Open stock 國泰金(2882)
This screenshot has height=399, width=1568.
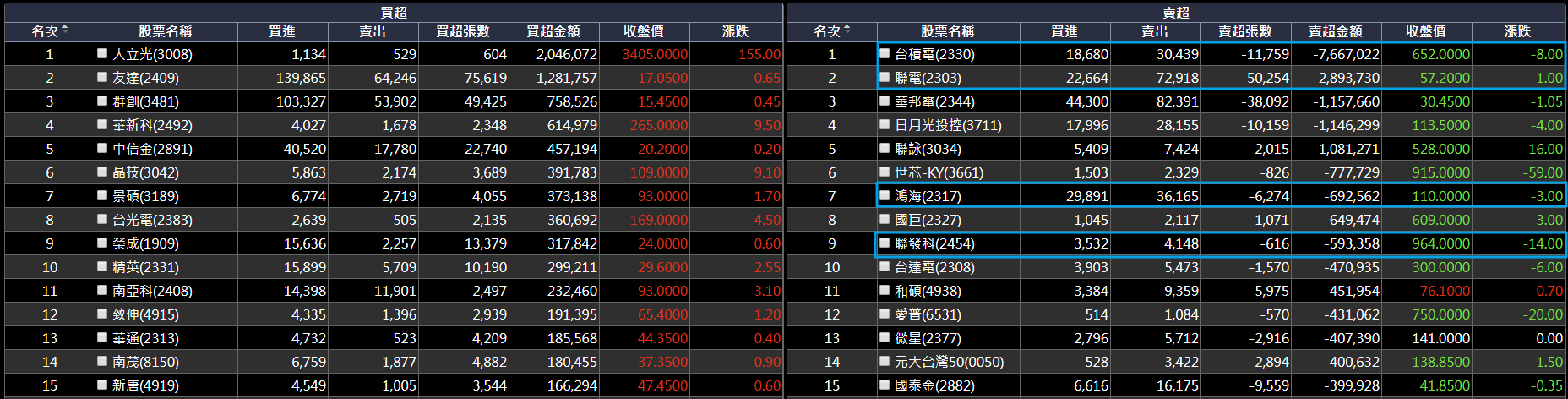[934, 385]
